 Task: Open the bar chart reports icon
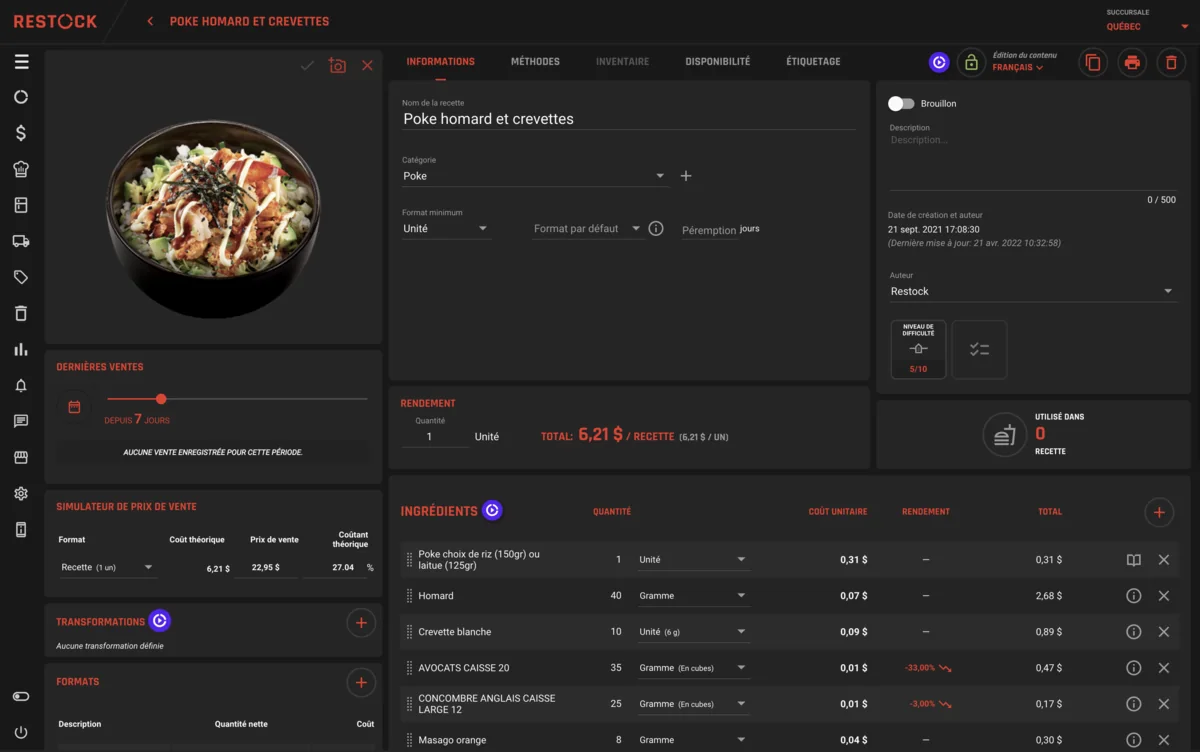point(21,349)
